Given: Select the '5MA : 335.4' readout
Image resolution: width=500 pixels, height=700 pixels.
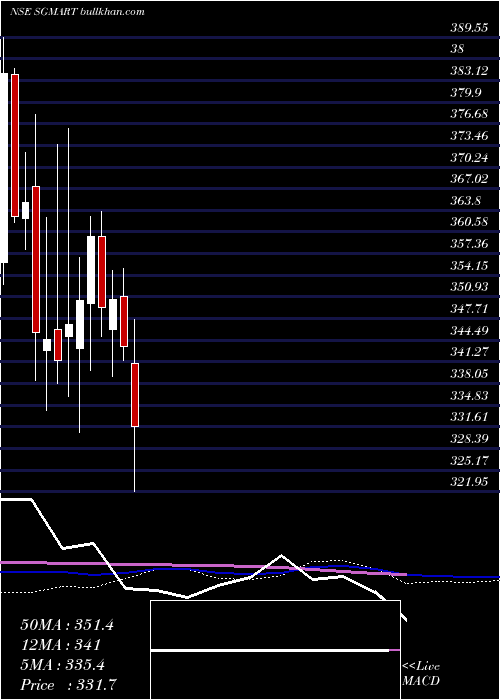Looking at the screenshot, I should point(62,665).
